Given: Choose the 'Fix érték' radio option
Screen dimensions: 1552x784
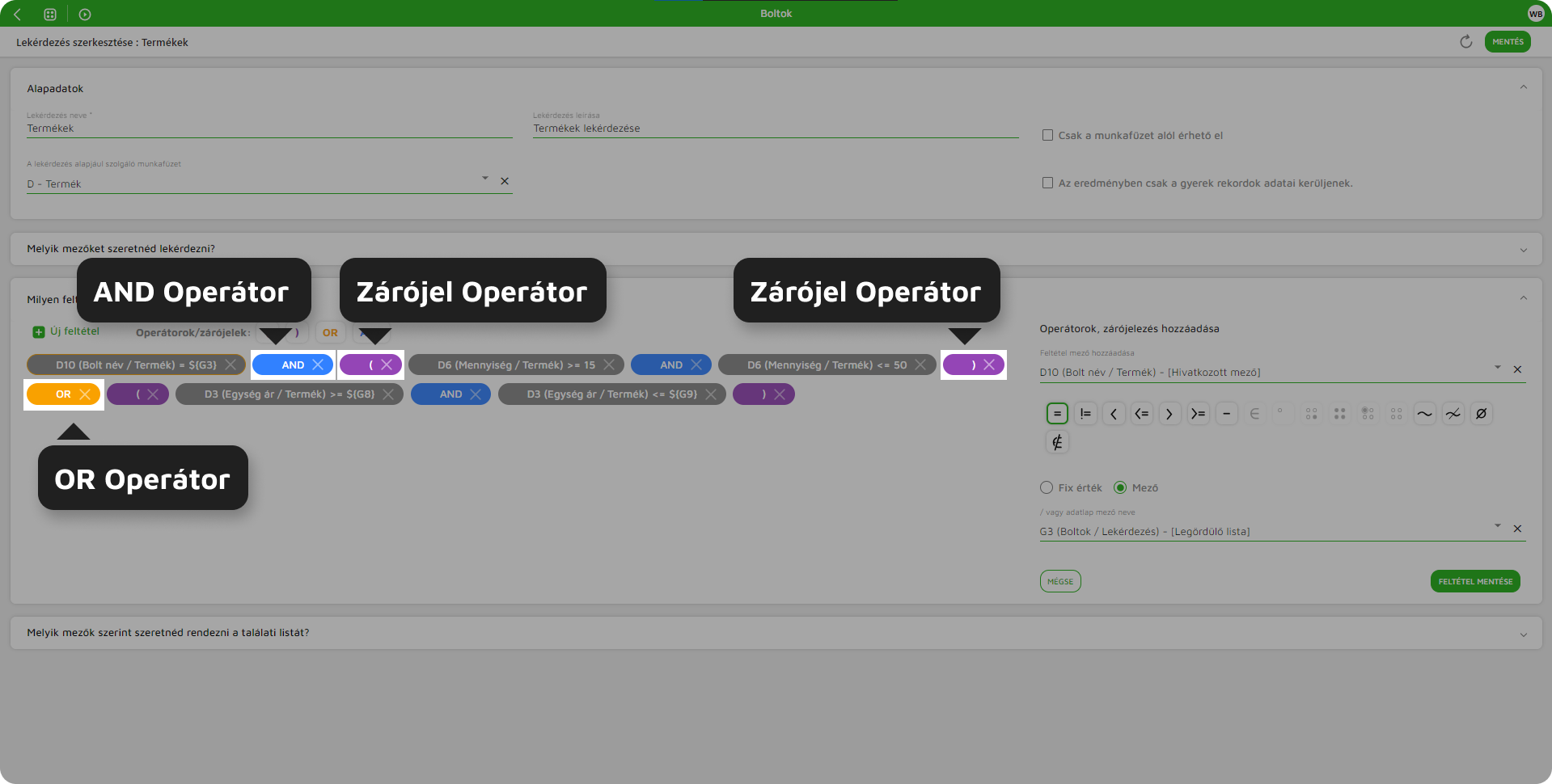Looking at the screenshot, I should coord(1047,487).
